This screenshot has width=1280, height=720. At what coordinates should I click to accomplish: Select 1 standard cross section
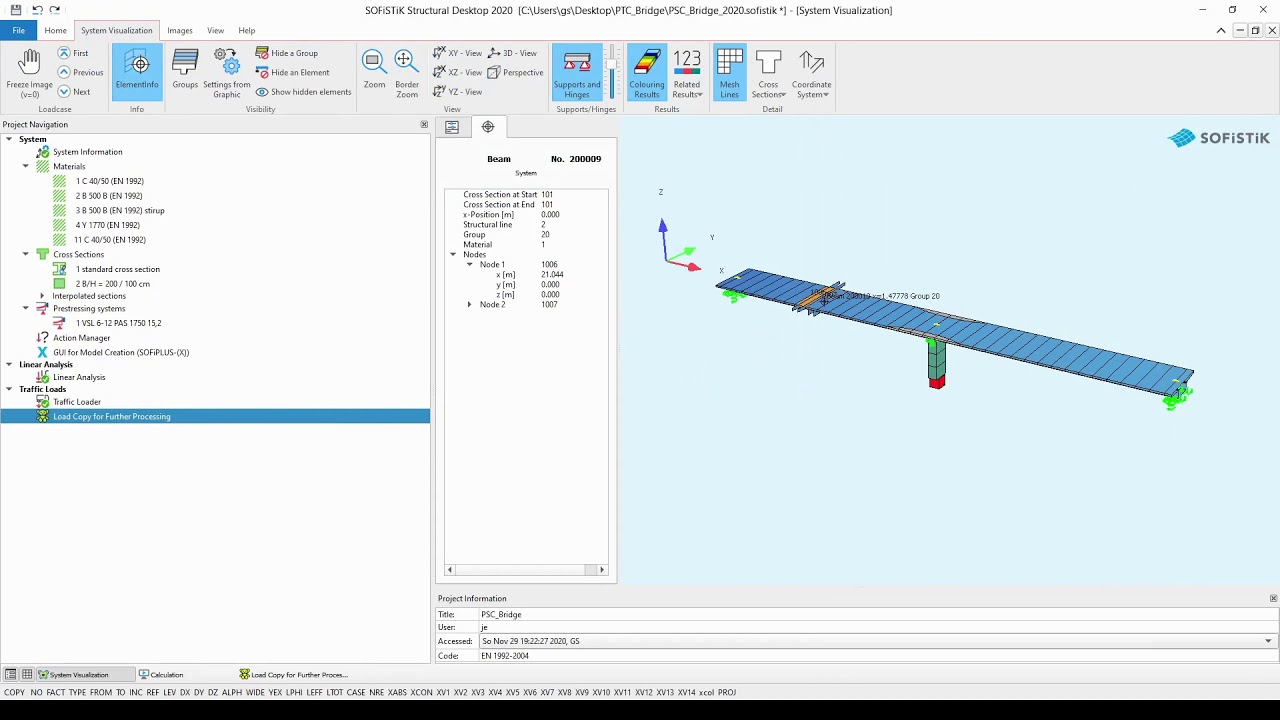tap(117, 269)
